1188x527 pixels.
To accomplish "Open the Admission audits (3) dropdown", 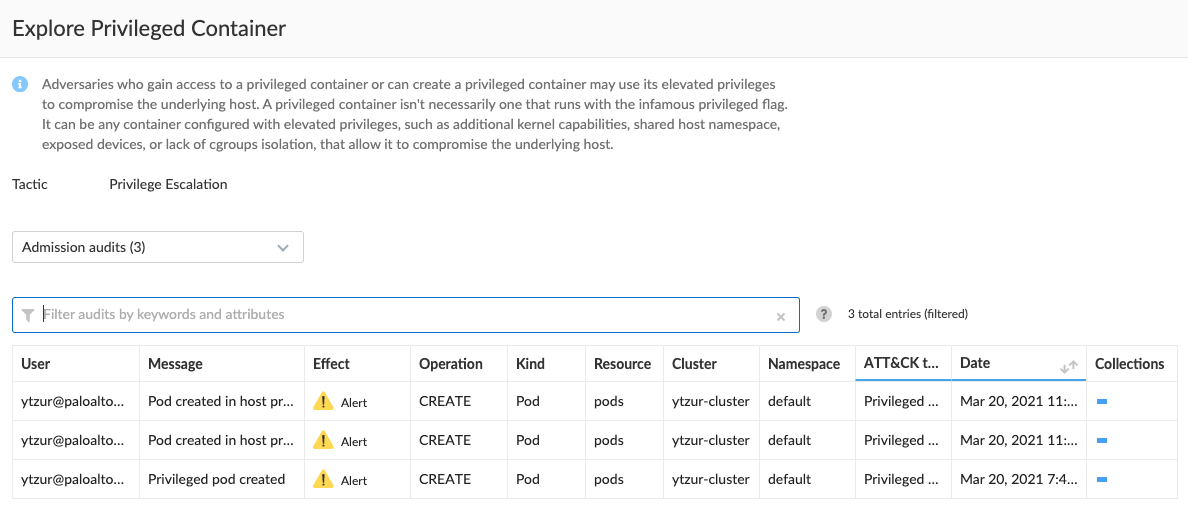I will coord(158,248).
